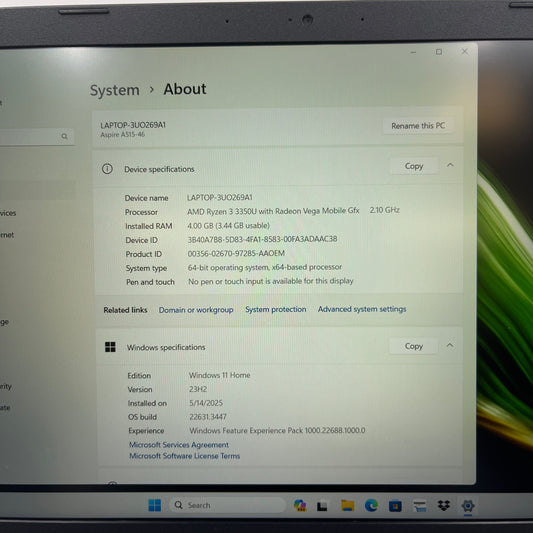Open Dropbox from the taskbar
This screenshot has width=533, height=533.
444,505
